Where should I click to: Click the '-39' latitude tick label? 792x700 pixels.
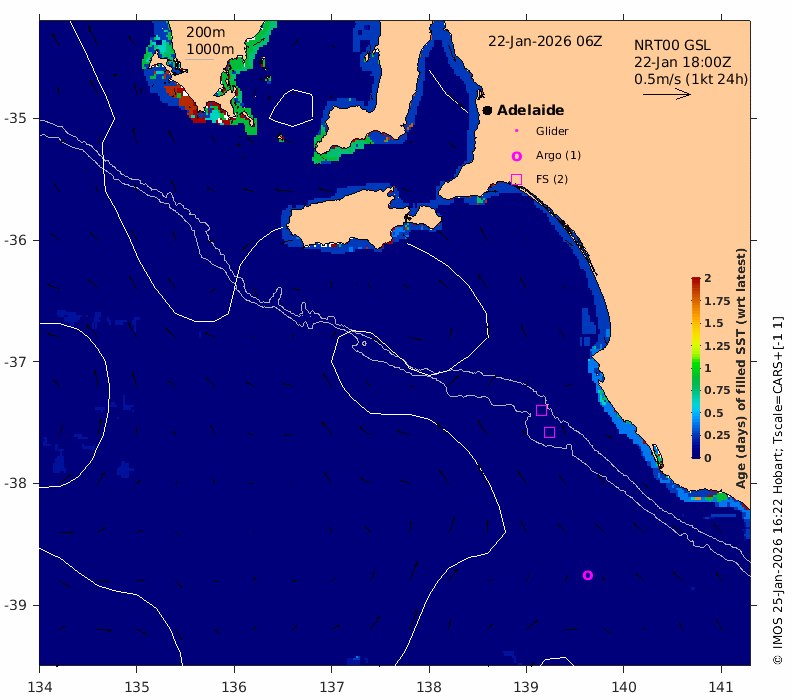coord(15,605)
